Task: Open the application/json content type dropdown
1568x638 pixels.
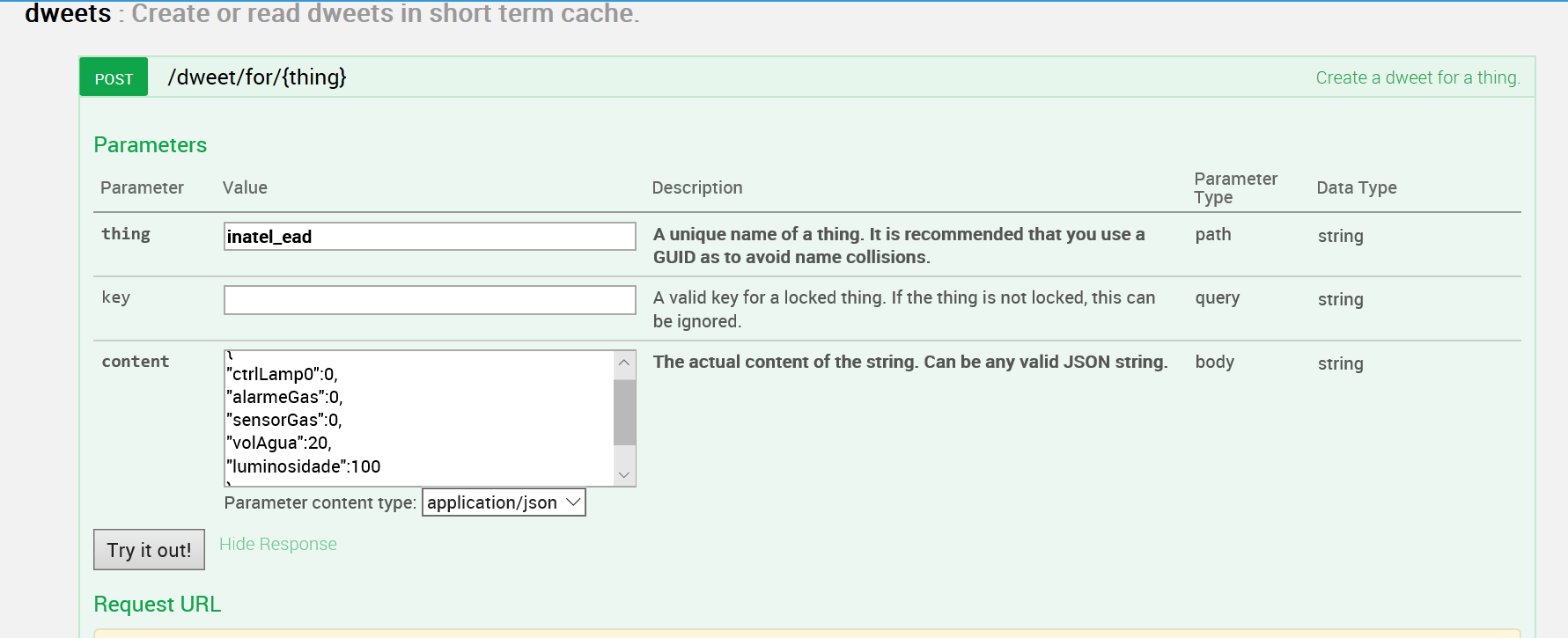Action: pos(504,502)
